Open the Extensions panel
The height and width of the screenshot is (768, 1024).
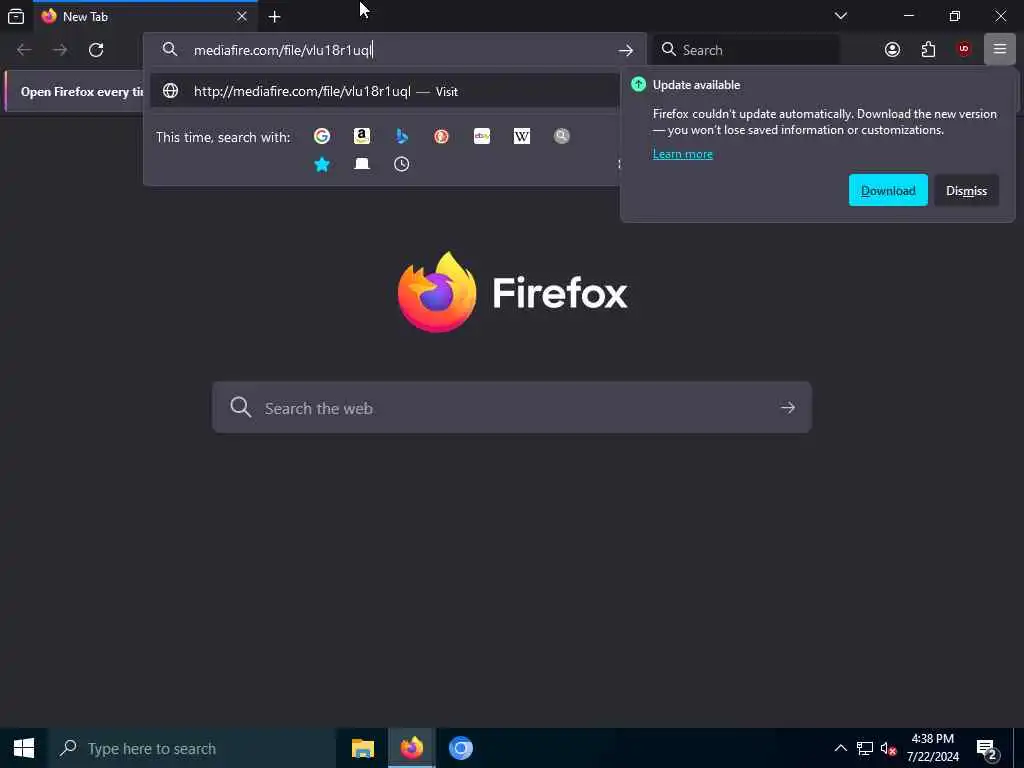coord(928,50)
